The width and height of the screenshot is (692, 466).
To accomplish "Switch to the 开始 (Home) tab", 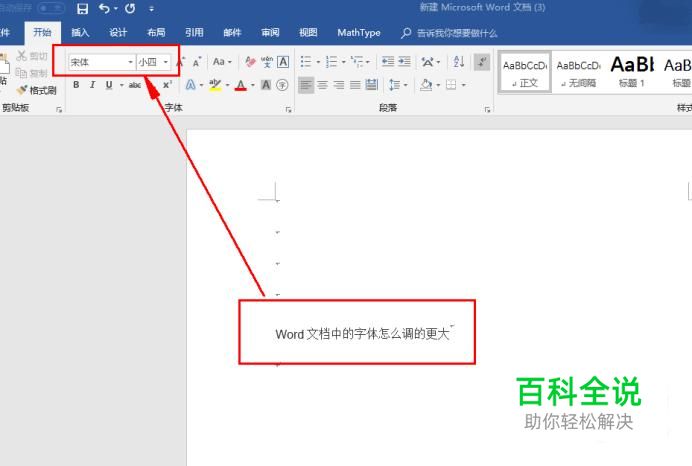I will pos(42,32).
